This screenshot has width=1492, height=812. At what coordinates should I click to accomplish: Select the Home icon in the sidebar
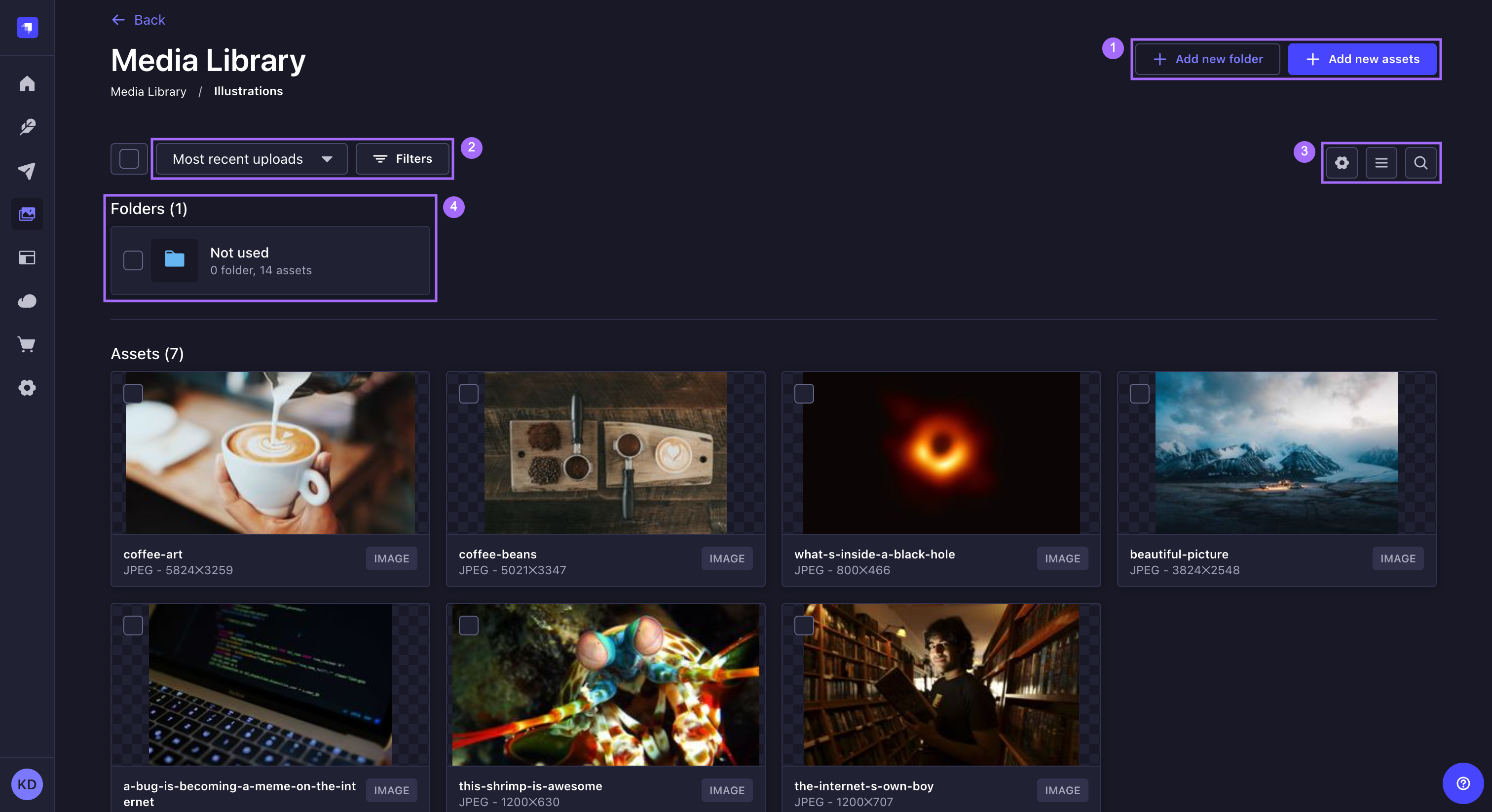tap(27, 83)
